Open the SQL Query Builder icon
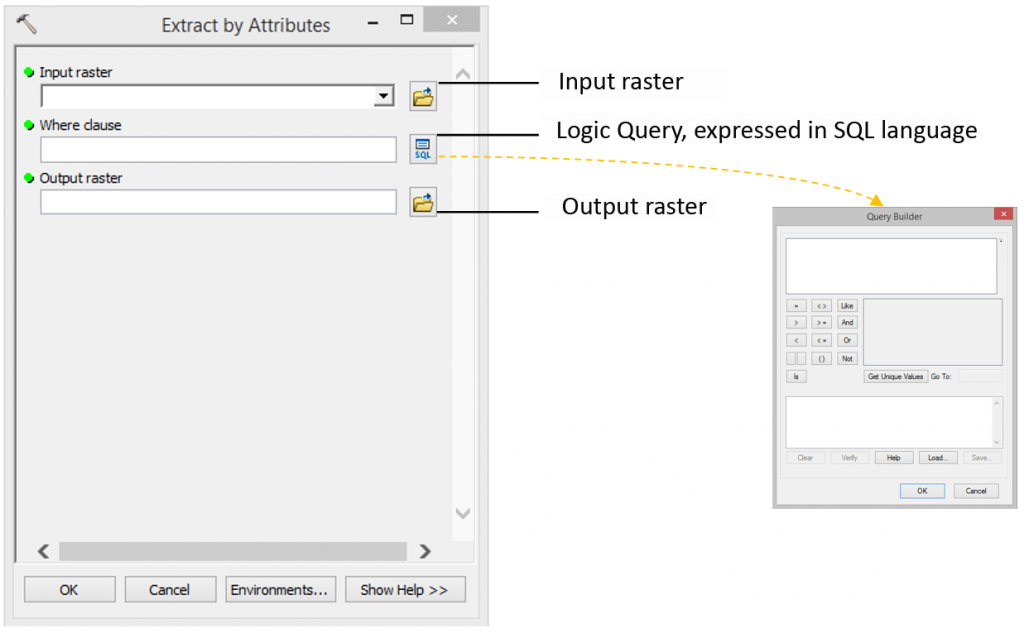 (x=422, y=148)
